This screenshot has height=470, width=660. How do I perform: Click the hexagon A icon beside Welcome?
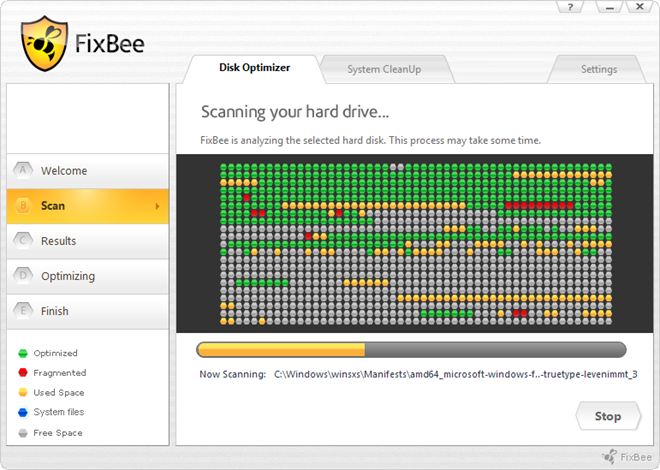[23, 170]
